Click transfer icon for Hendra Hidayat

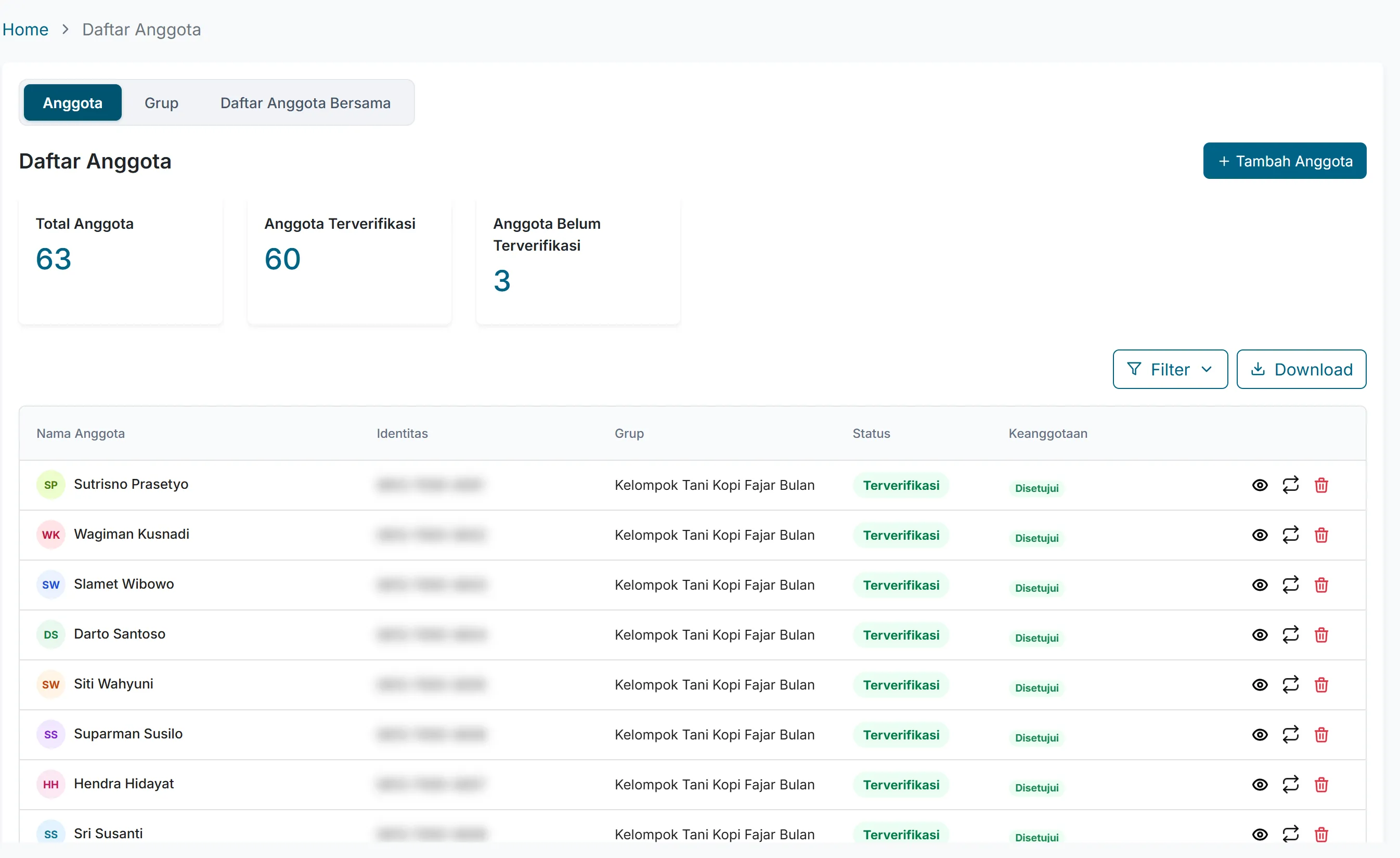click(1290, 785)
